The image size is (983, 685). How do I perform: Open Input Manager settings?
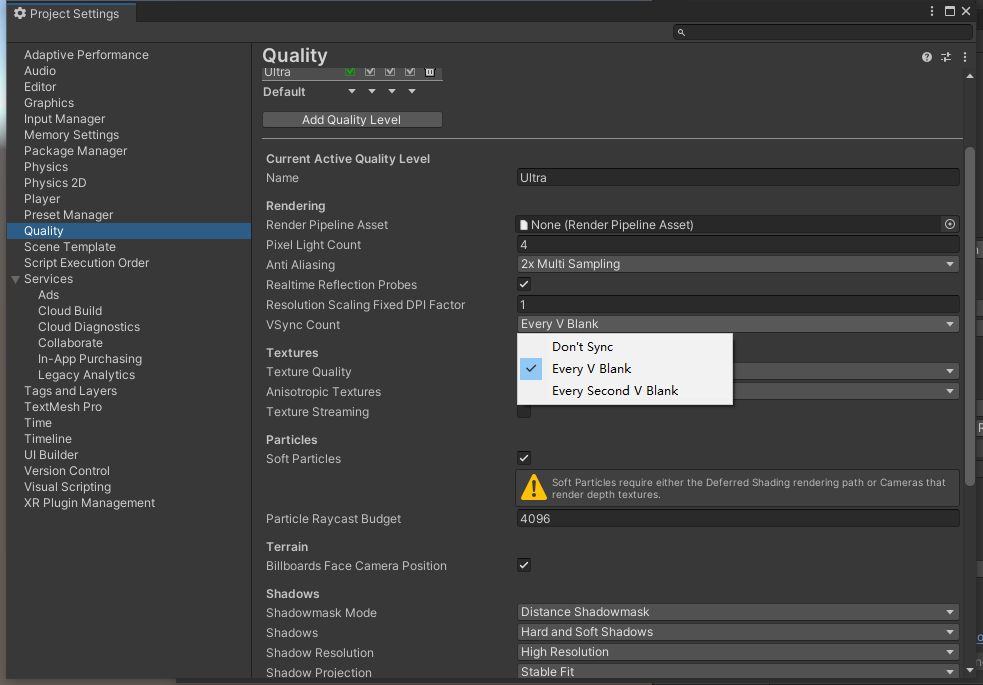(65, 118)
